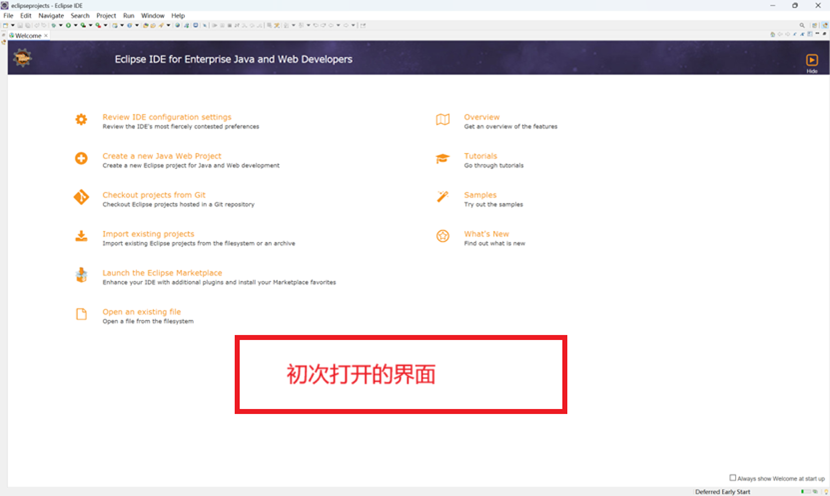Open the File menu

8,15
